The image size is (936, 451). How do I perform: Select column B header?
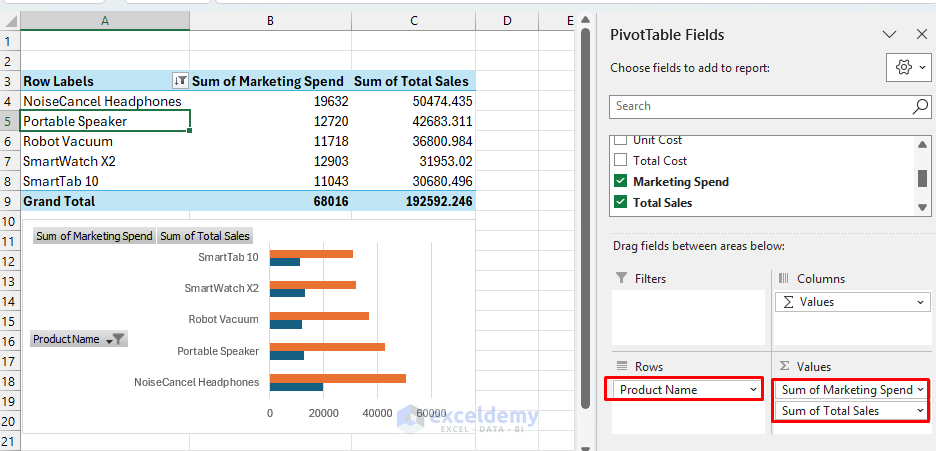tap(270, 21)
